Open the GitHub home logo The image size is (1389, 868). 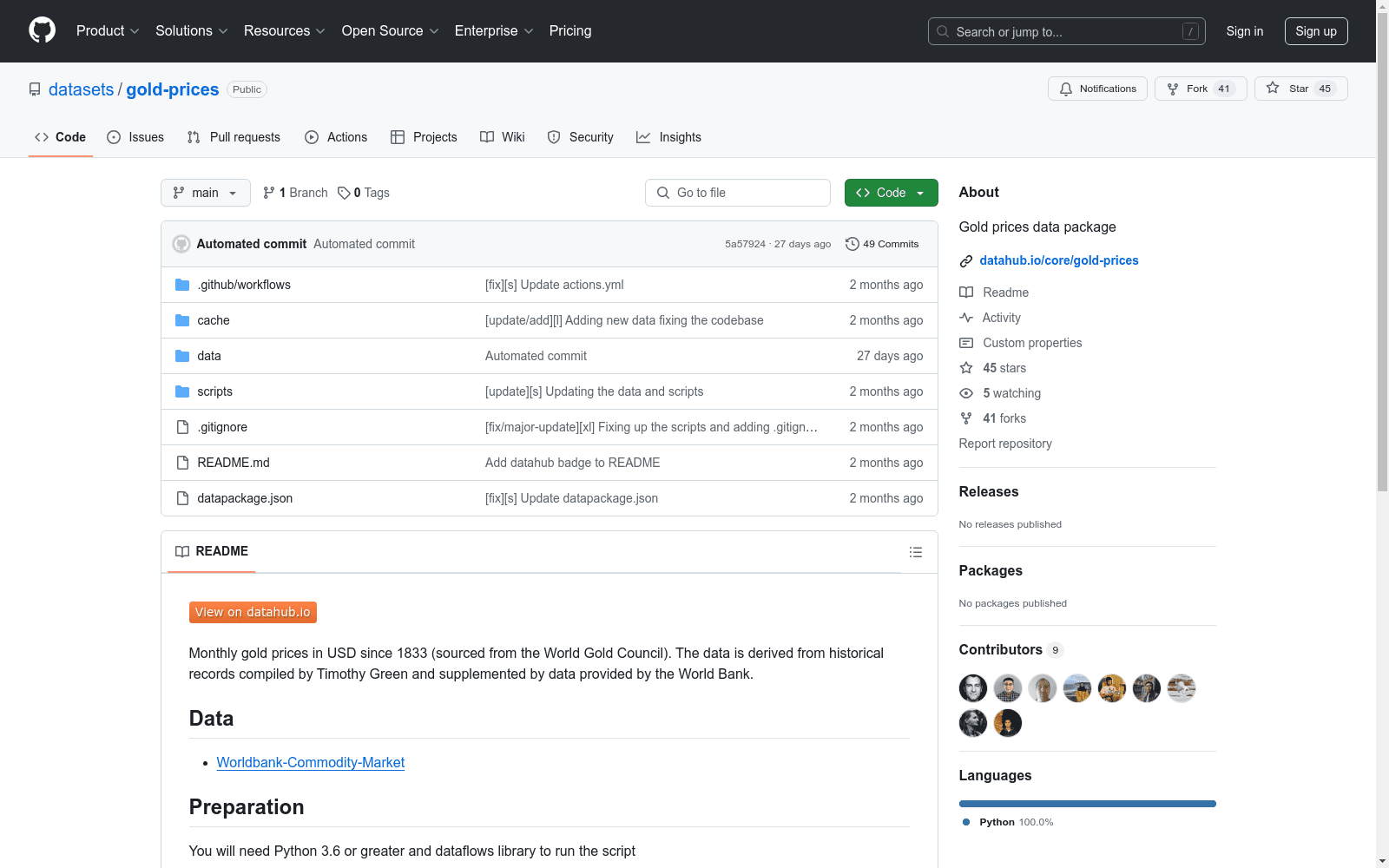(x=42, y=30)
